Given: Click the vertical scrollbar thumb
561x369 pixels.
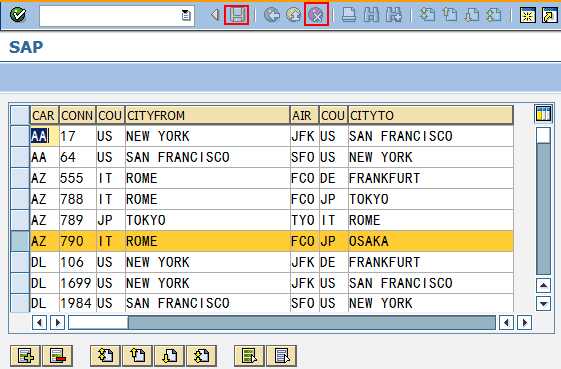Looking at the screenshot, I should pyautogui.click(x=543, y=136).
